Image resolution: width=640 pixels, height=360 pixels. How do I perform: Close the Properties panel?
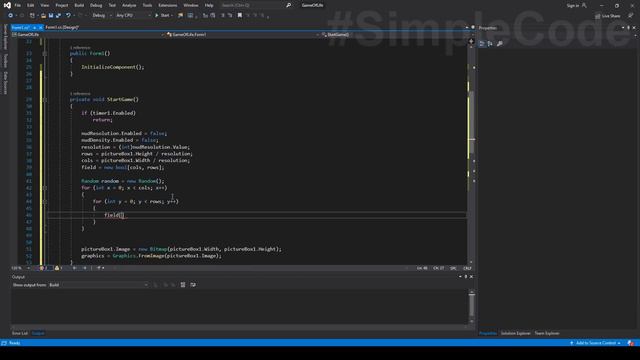click(x=634, y=28)
